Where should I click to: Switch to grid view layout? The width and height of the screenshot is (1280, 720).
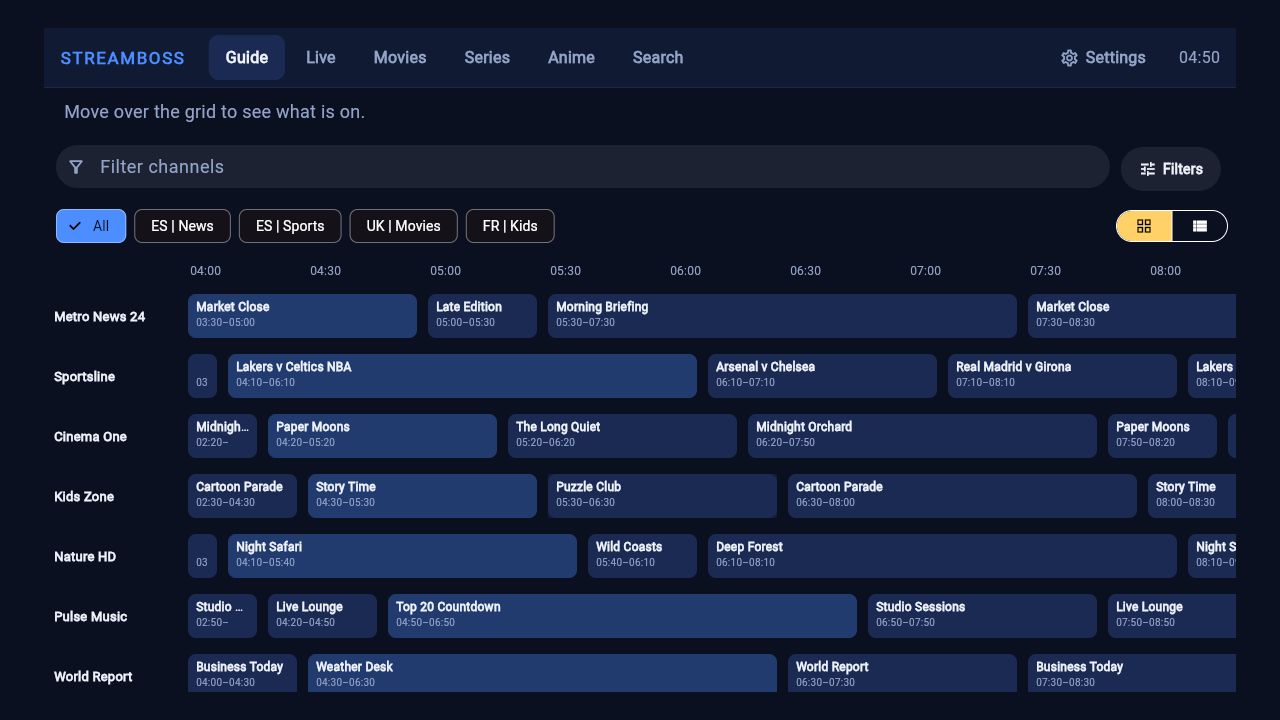pyautogui.click(x=1144, y=226)
